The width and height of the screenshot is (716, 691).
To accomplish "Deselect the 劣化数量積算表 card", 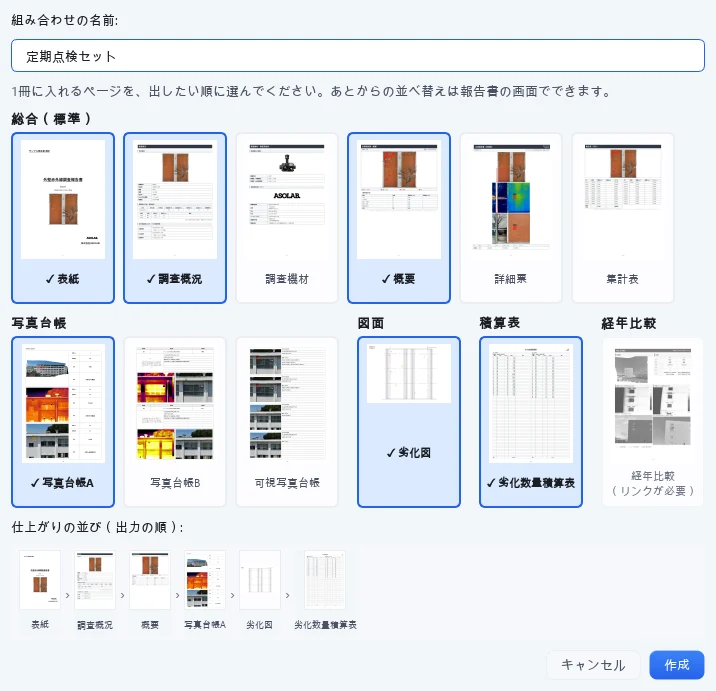I will click(531, 422).
